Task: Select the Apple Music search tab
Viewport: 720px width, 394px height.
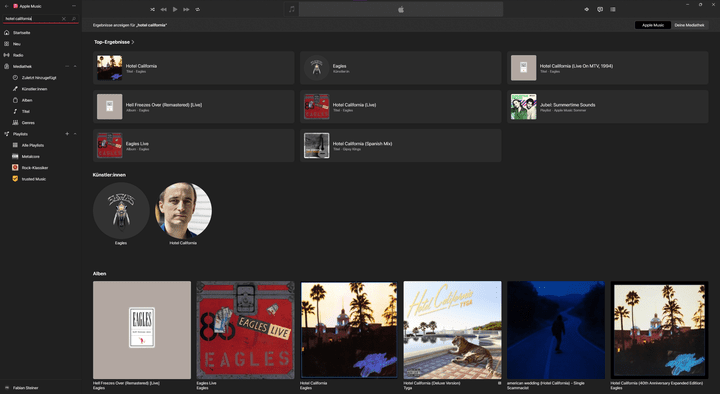Action: pyautogui.click(x=652, y=25)
